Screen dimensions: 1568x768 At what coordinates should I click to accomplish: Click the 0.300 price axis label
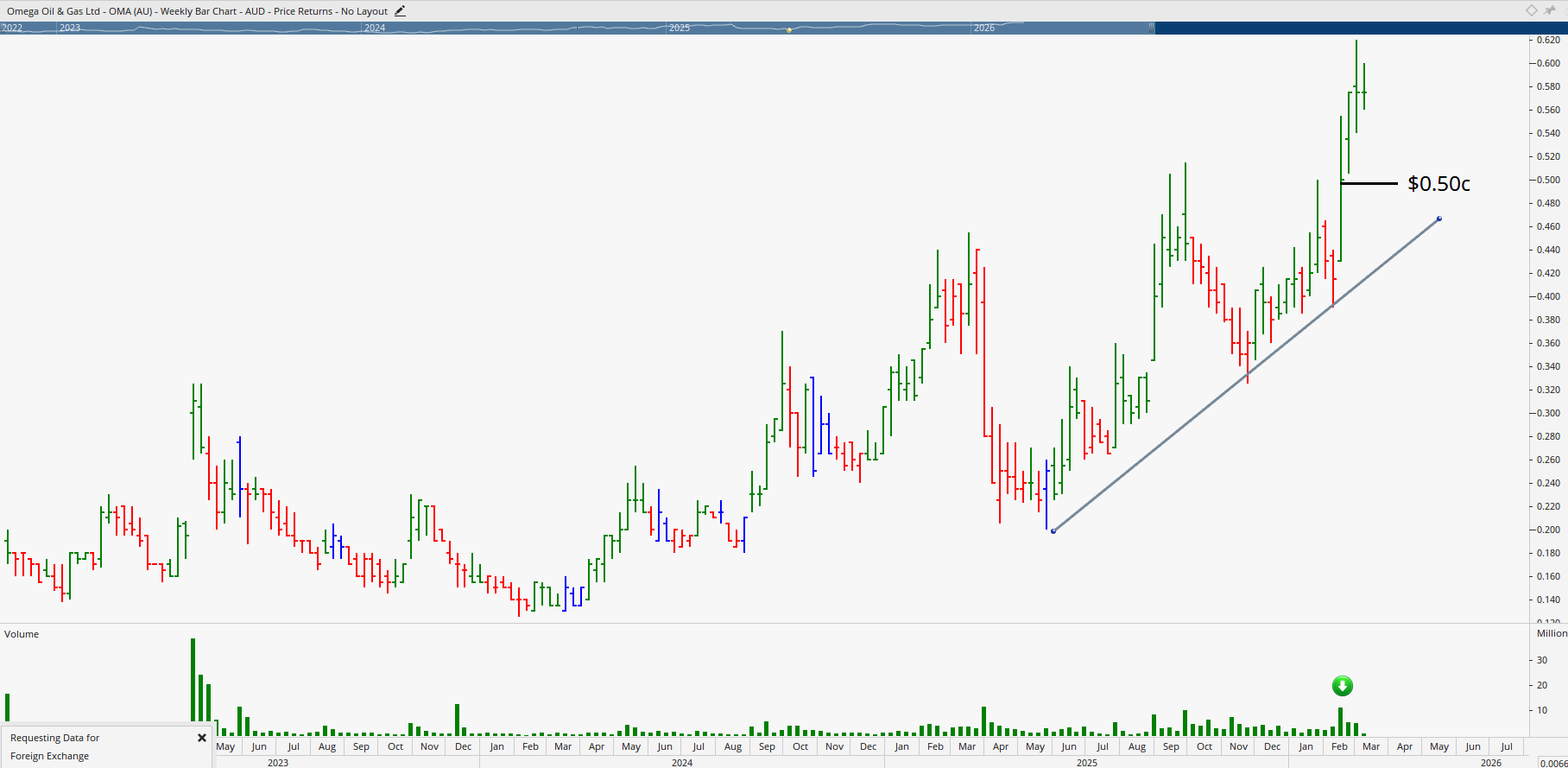1548,413
